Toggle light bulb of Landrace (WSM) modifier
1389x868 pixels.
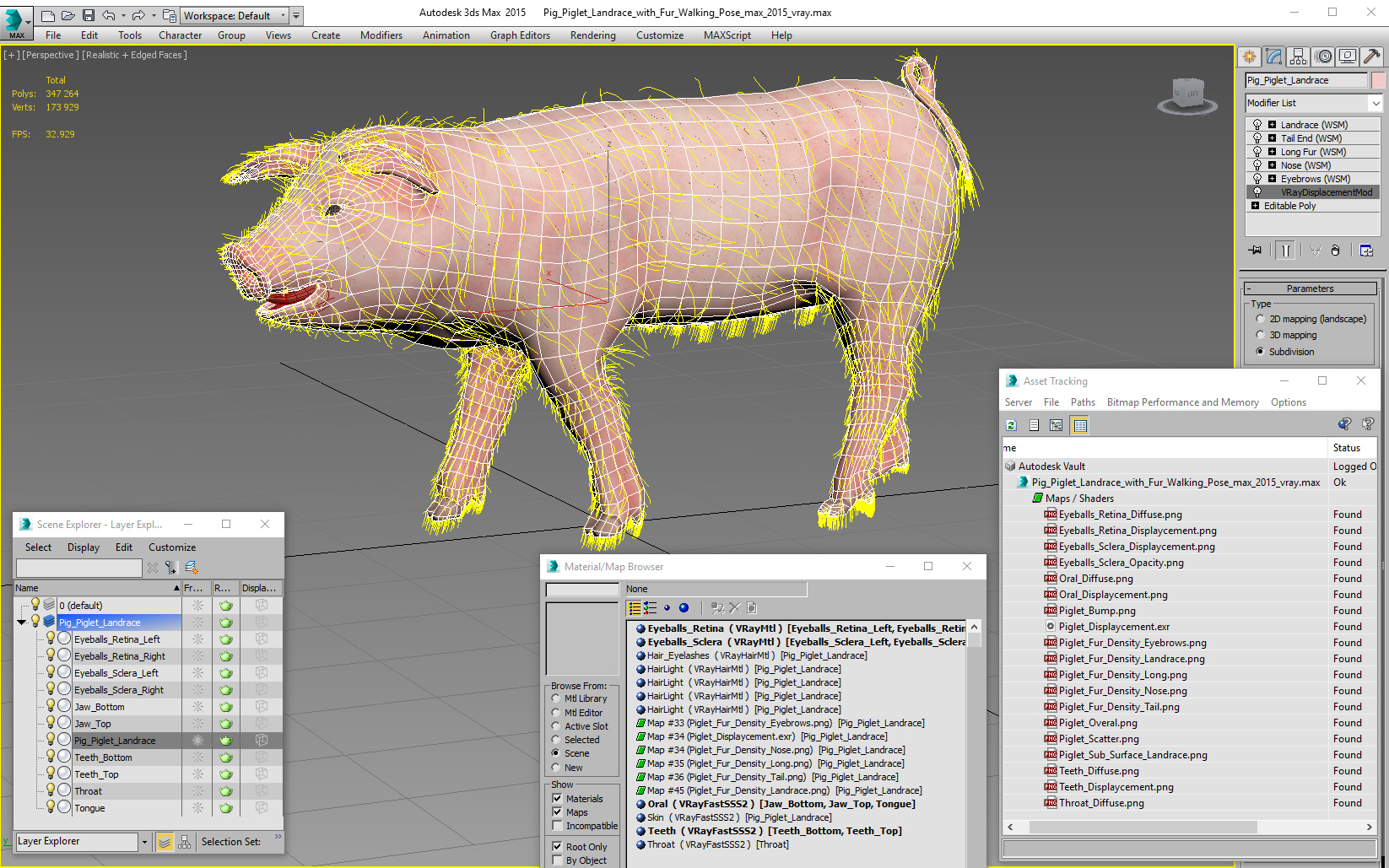pyautogui.click(x=1257, y=125)
